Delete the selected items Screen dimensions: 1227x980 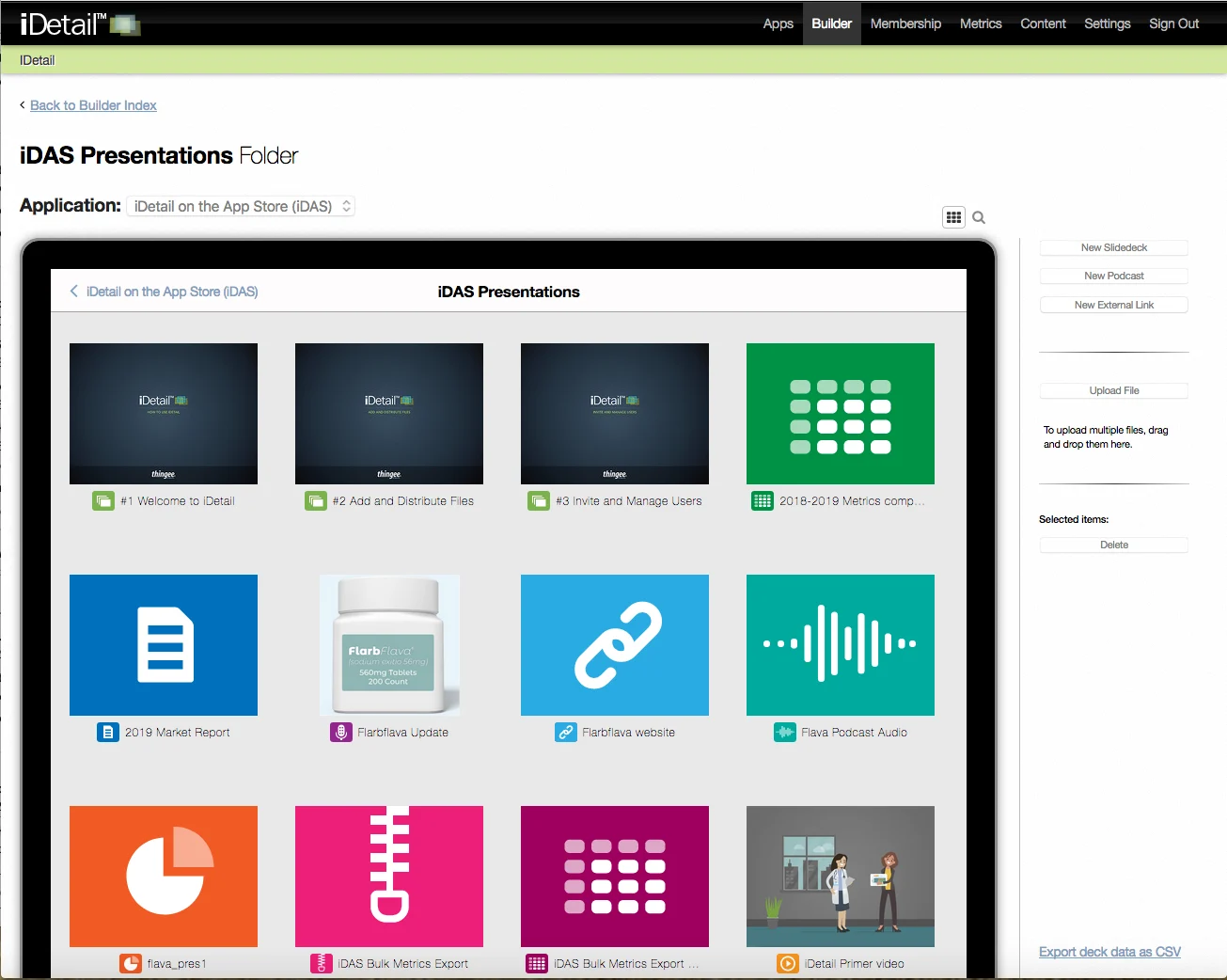click(1114, 545)
